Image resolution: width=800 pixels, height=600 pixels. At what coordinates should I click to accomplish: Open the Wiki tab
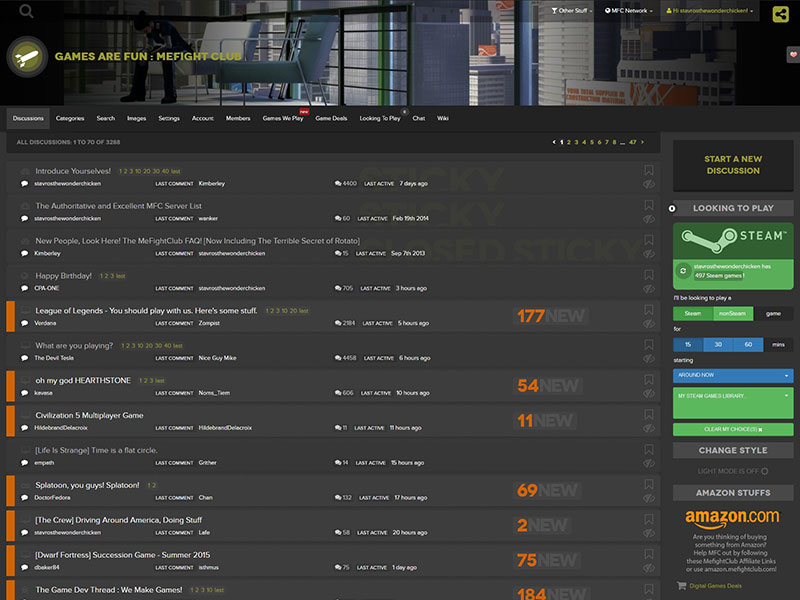(x=442, y=118)
